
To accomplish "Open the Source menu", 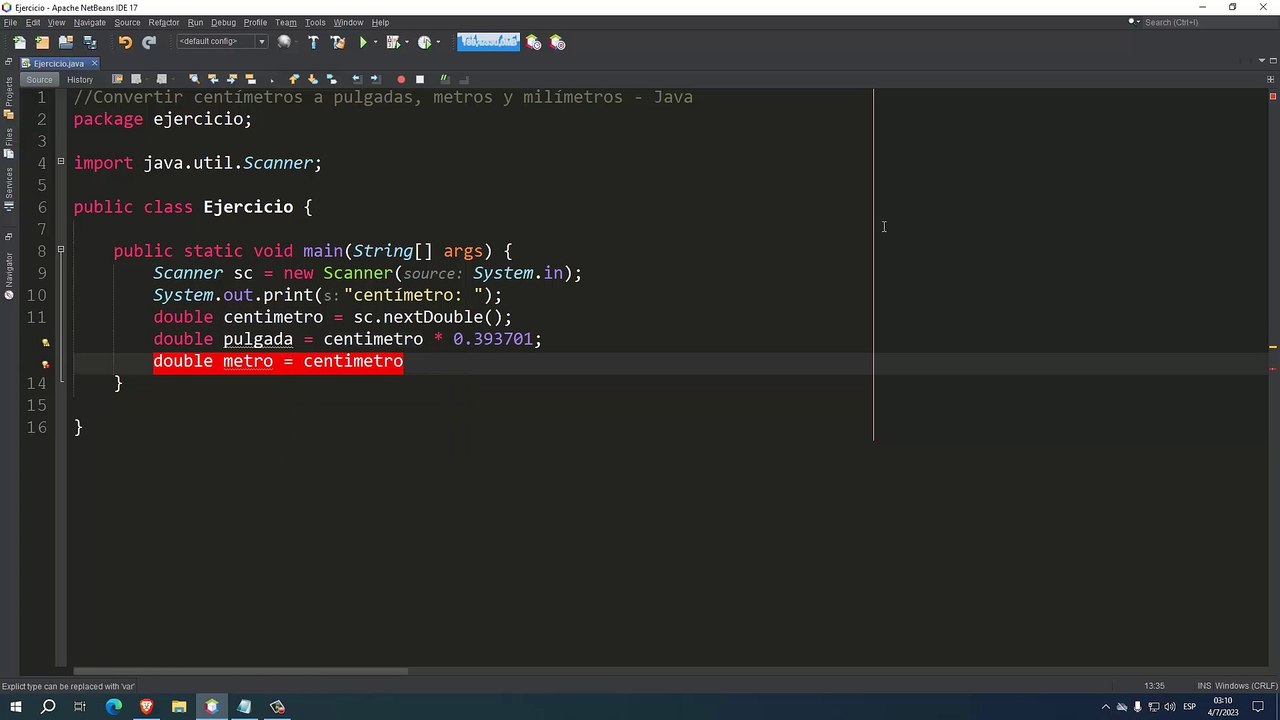I will tap(127, 22).
